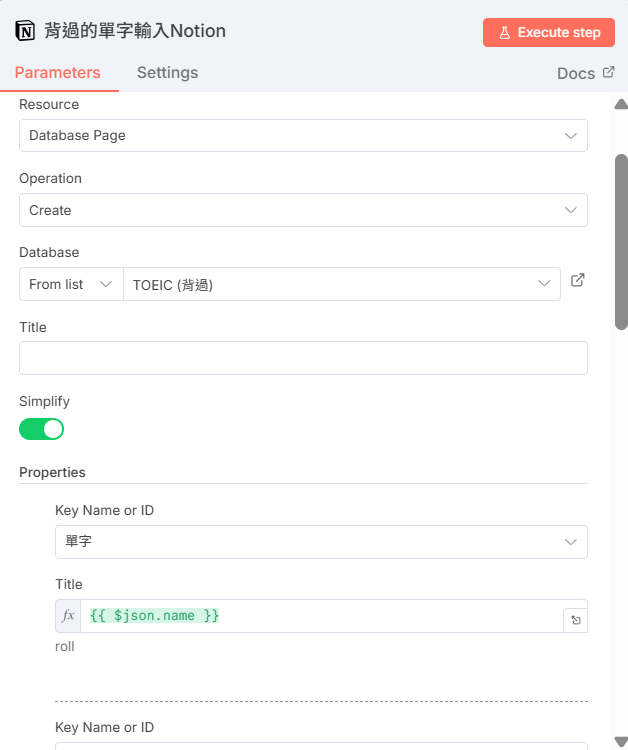The image size is (628, 750).
Task: Open the expression editor expand icon
Action: (x=575, y=620)
